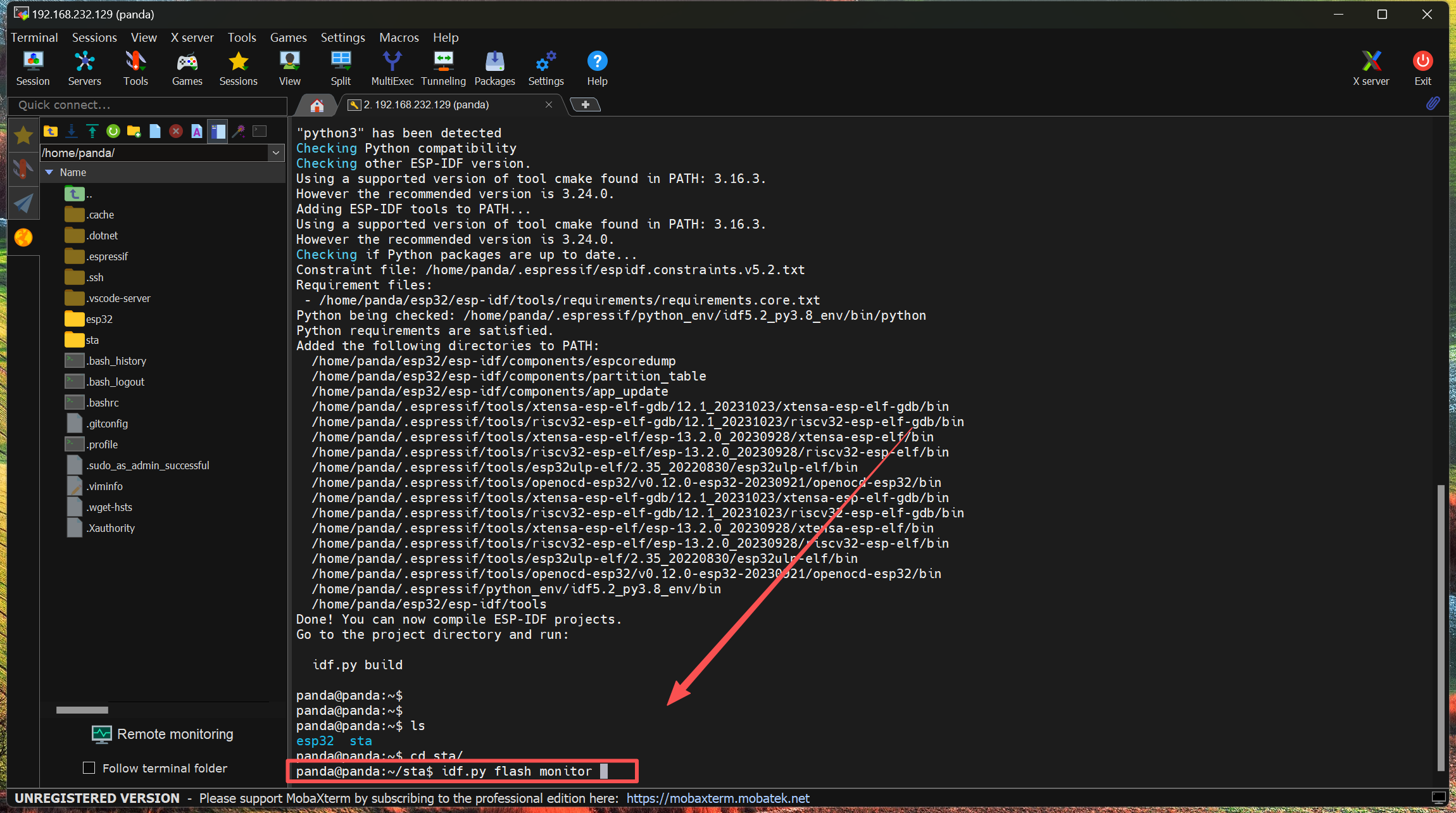
Task: Create new folder in SFTP browser
Action: coord(134,131)
